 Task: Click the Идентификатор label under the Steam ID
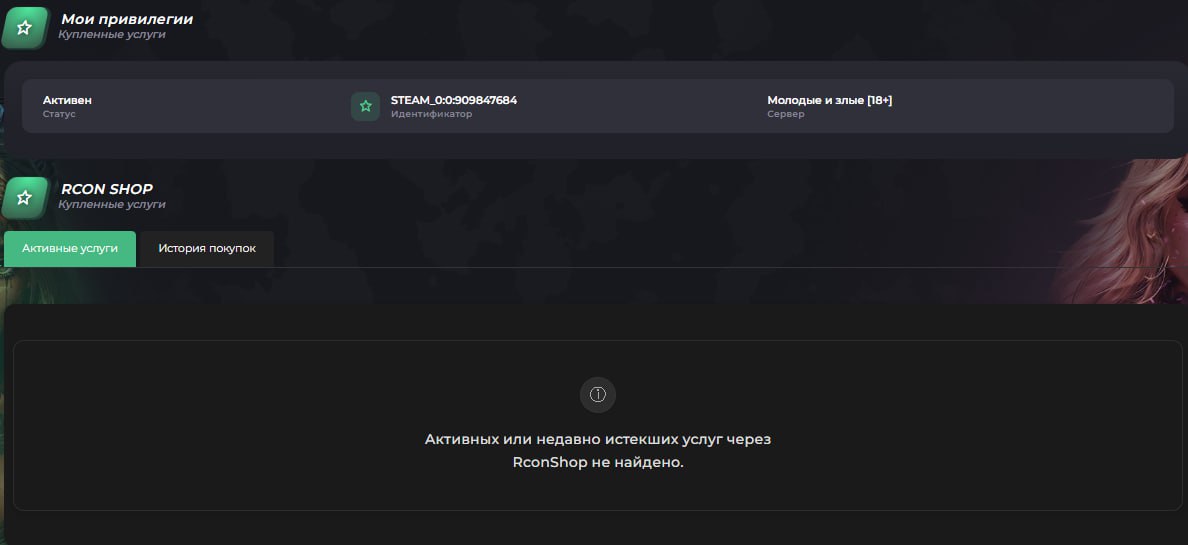click(431, 114)
